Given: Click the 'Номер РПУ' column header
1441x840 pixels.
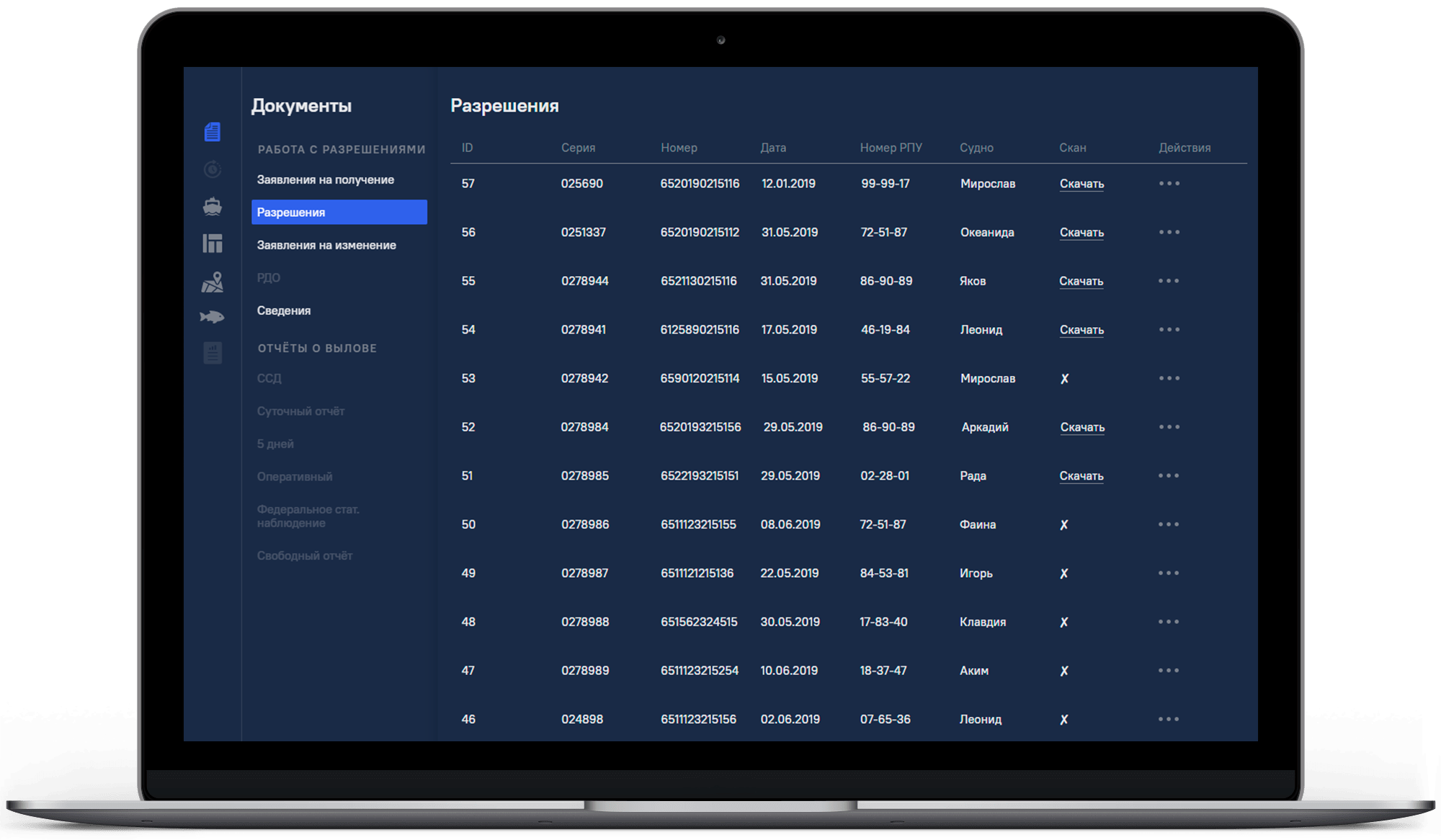Looking at the screenshot, I should coord(891,148).
